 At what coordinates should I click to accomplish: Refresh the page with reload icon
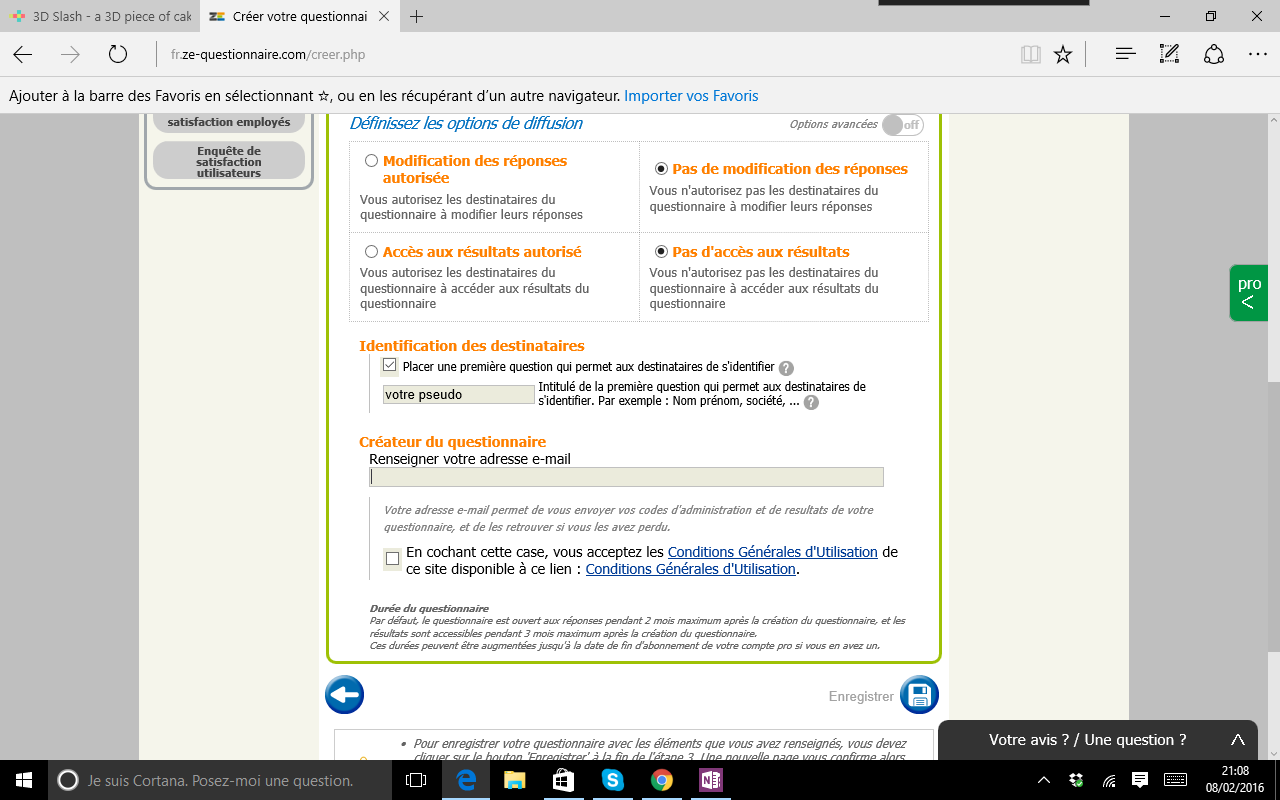118,55
